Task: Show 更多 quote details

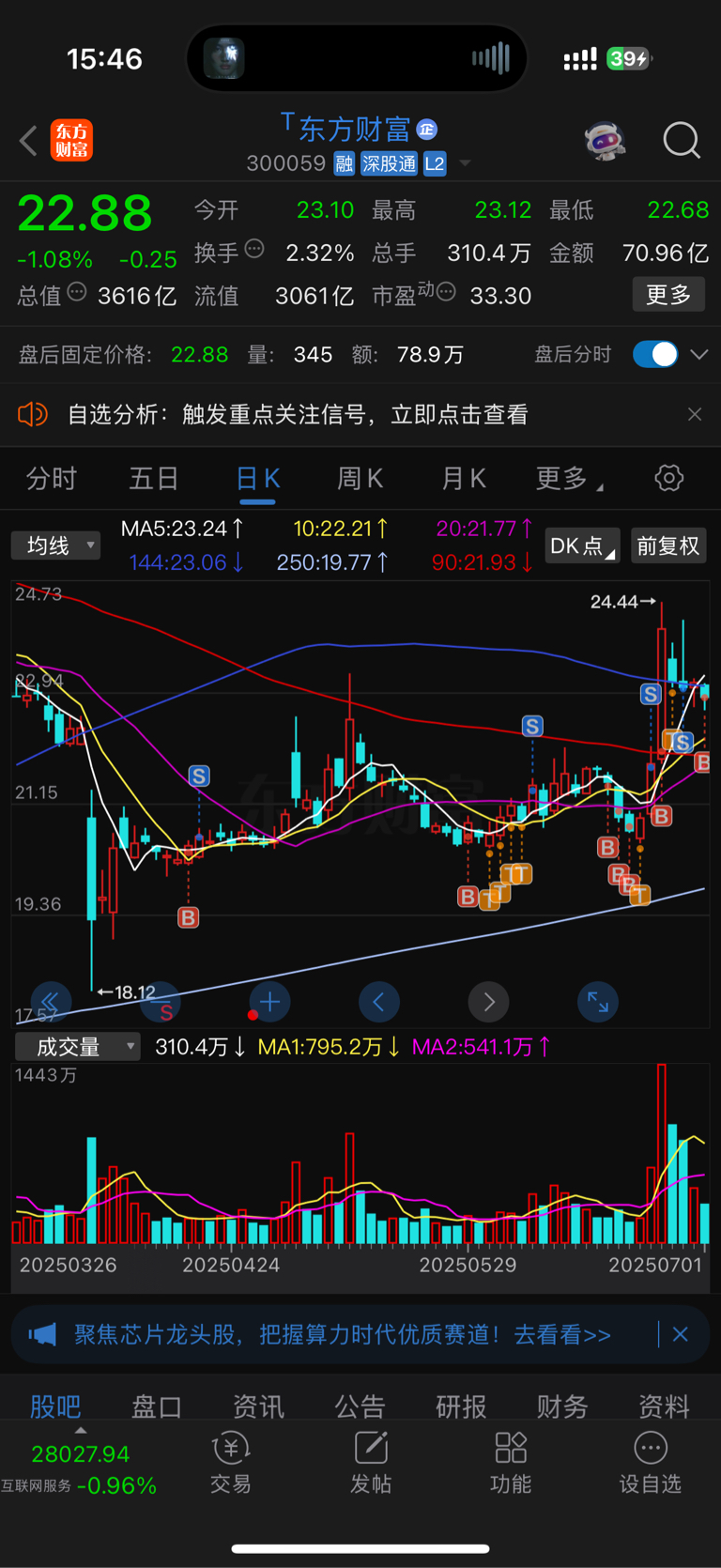Action: pos(668,295)
